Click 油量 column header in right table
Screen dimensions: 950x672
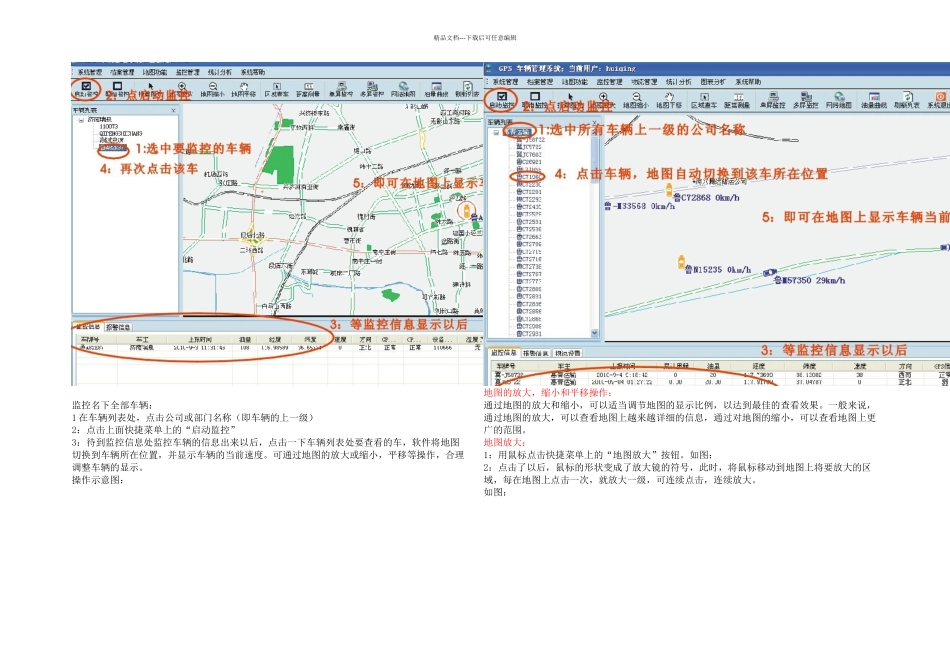tap(713, 366)
